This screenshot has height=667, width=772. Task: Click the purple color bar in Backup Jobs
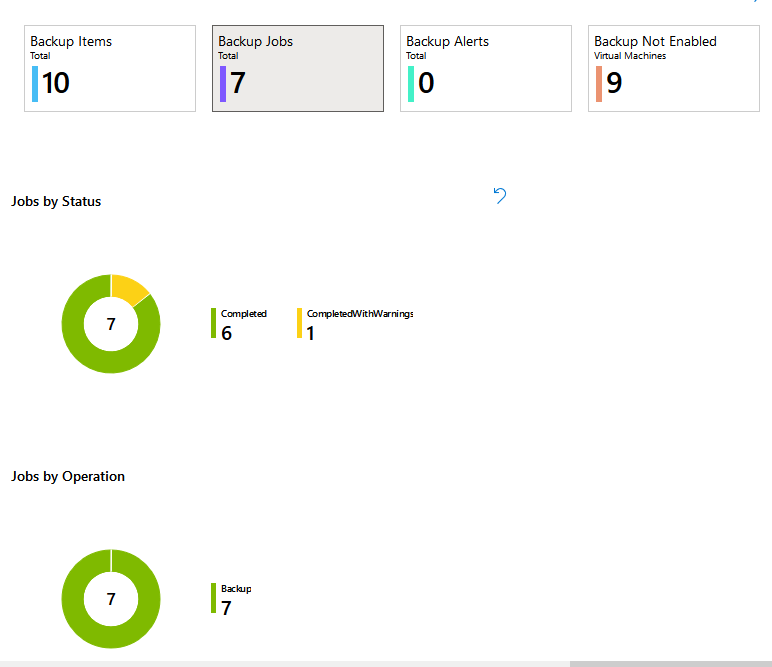click(x=223, y=84)
